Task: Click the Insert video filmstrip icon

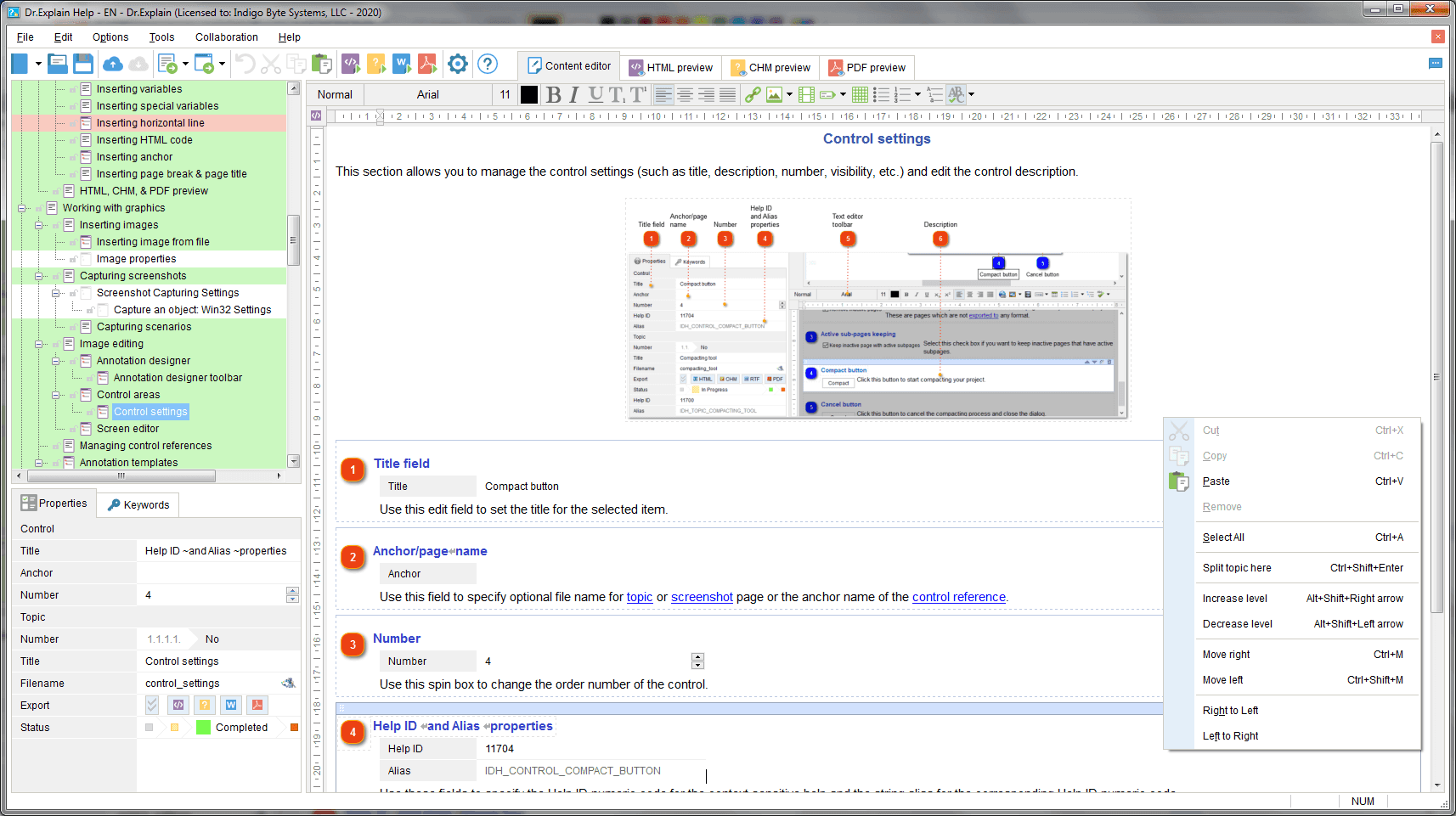Action: pyautogui.click(x=806, y=95)
